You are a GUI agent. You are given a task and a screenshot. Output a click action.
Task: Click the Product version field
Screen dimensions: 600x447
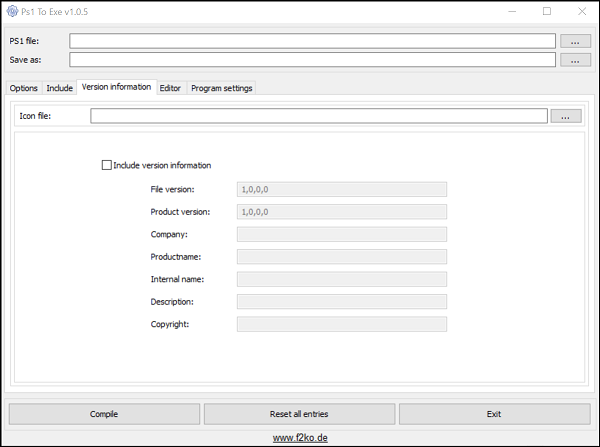pos(342,212)
